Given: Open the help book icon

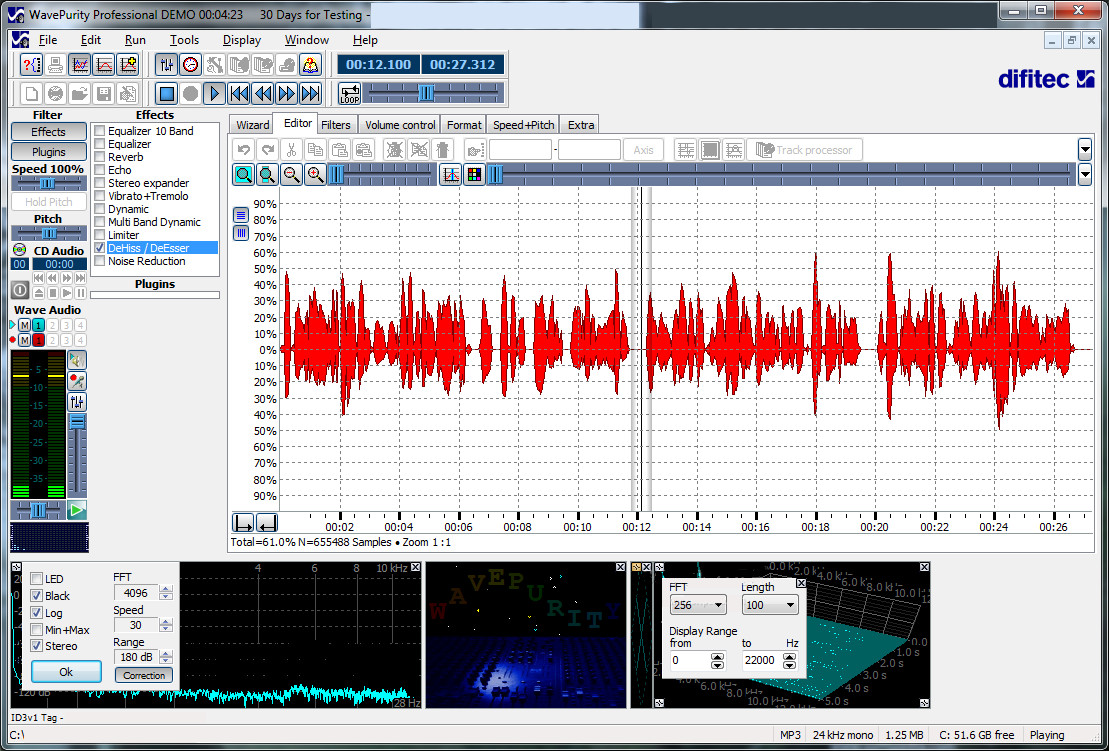Looking at the screenshot, I should 310,65.
